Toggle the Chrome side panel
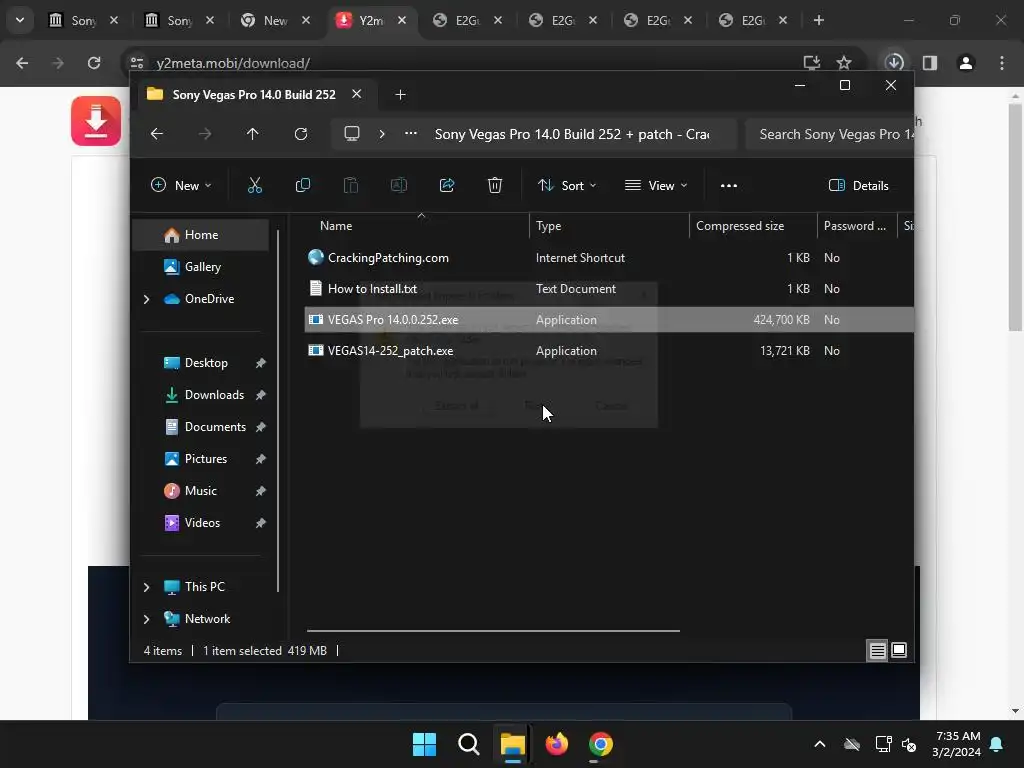This screenshot has height=768, width=1024. click(930, 63)
